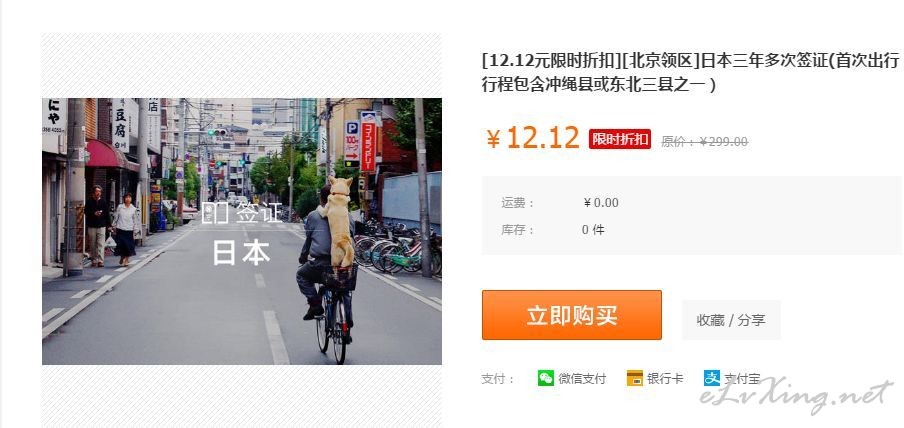Click the 立即购买 buy now button

coord(571,315)
